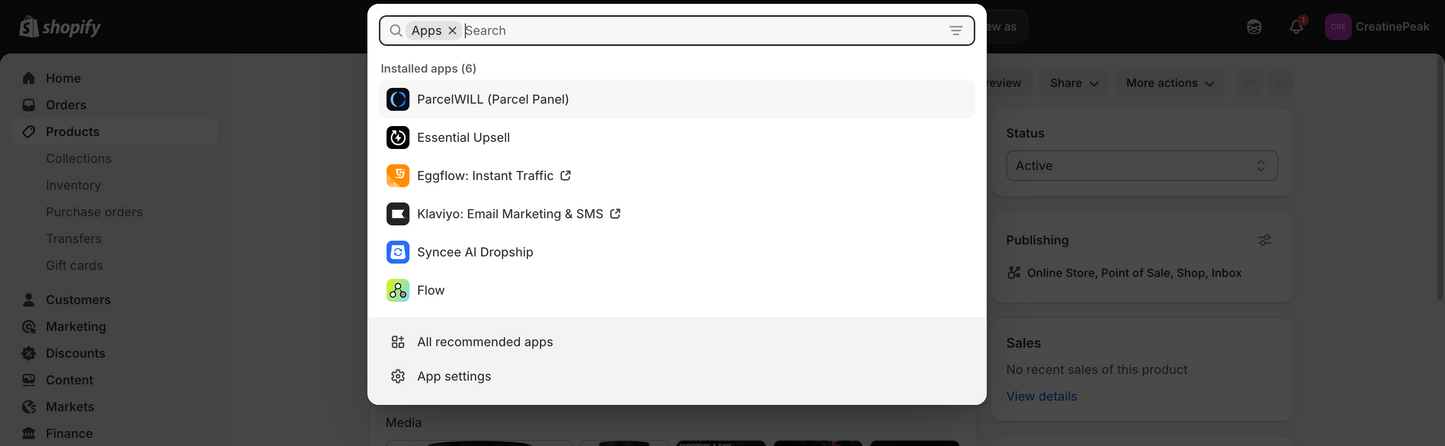Click the View details link
The image size is (1445, 446).
pos(1042,396)
